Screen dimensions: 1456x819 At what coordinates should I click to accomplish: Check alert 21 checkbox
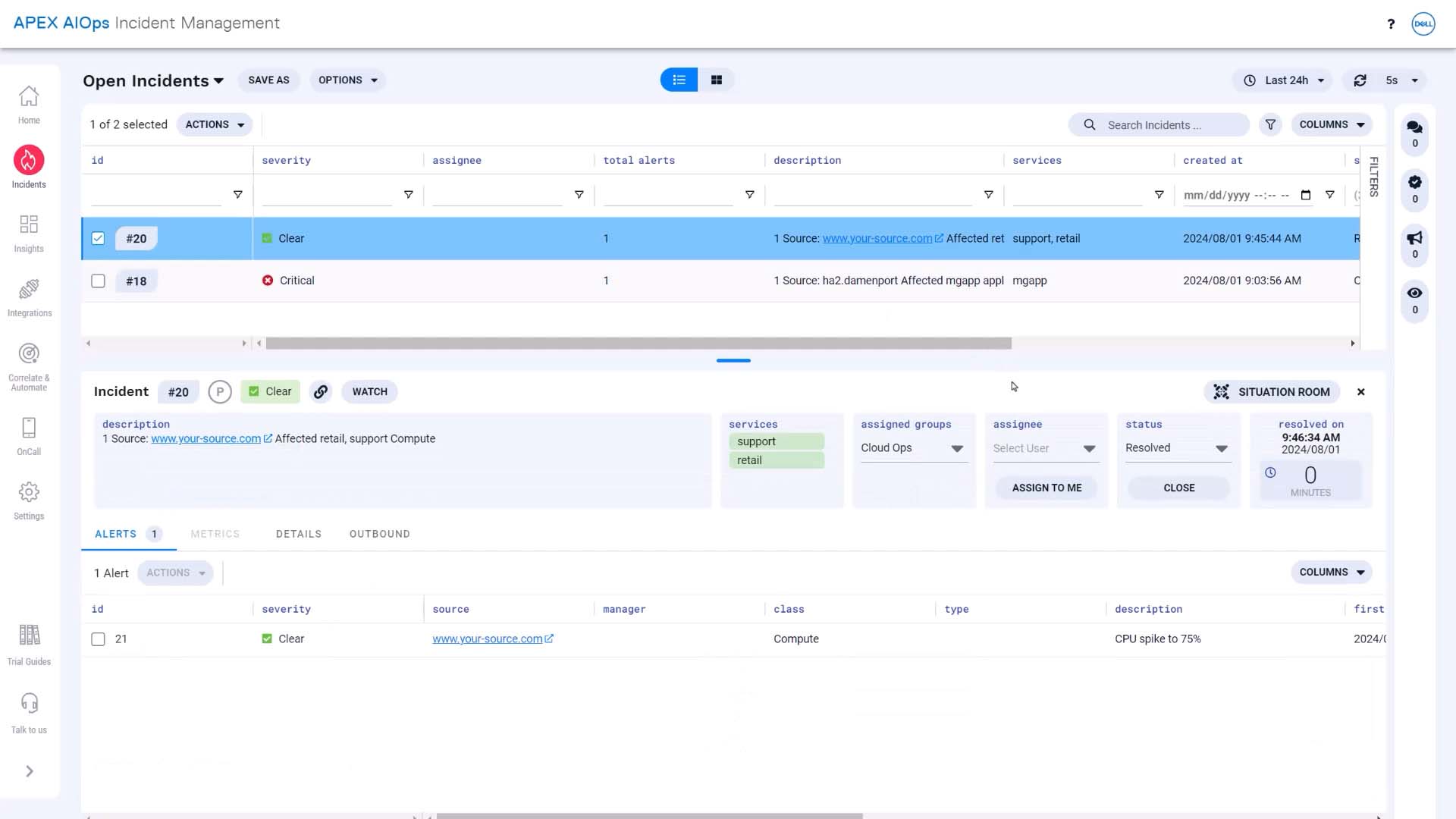point(98,639)
